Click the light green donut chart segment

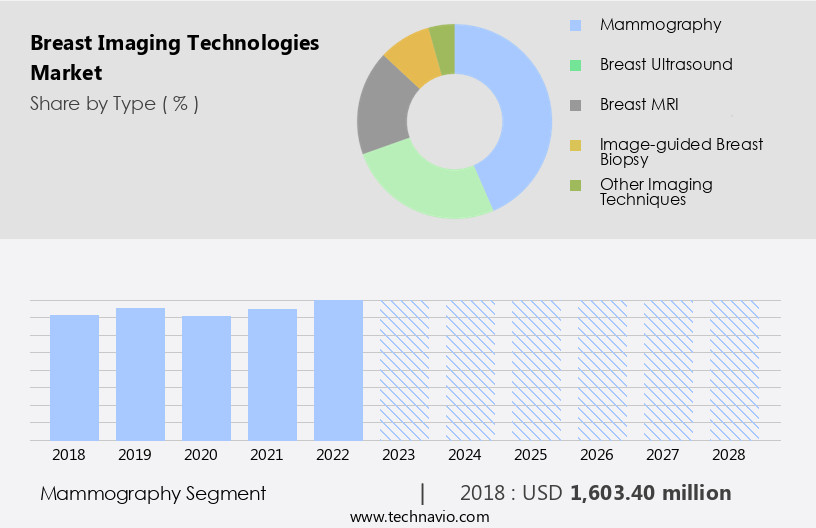[x=425, y=185]
